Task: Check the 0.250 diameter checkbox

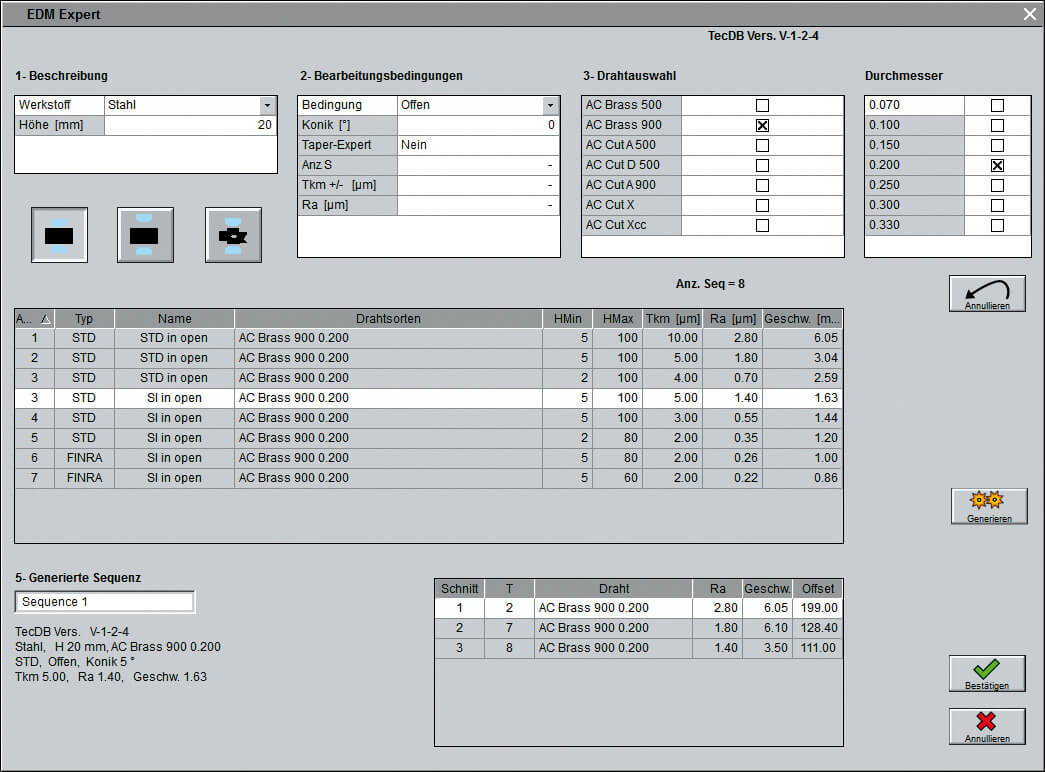Action: coord(997,185)
